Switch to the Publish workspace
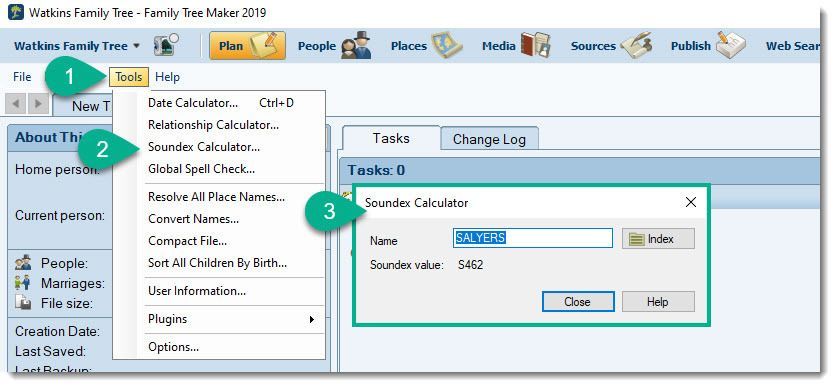Screen dimensions: 835x387 [708, 46]
